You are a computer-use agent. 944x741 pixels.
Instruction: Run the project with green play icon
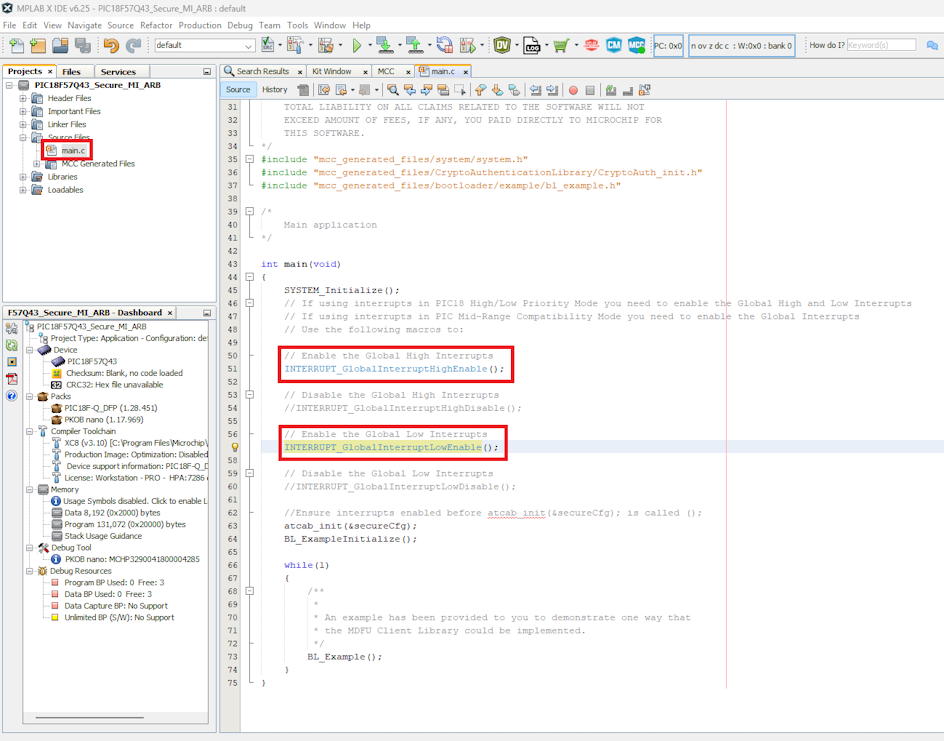tap(356, 46)
